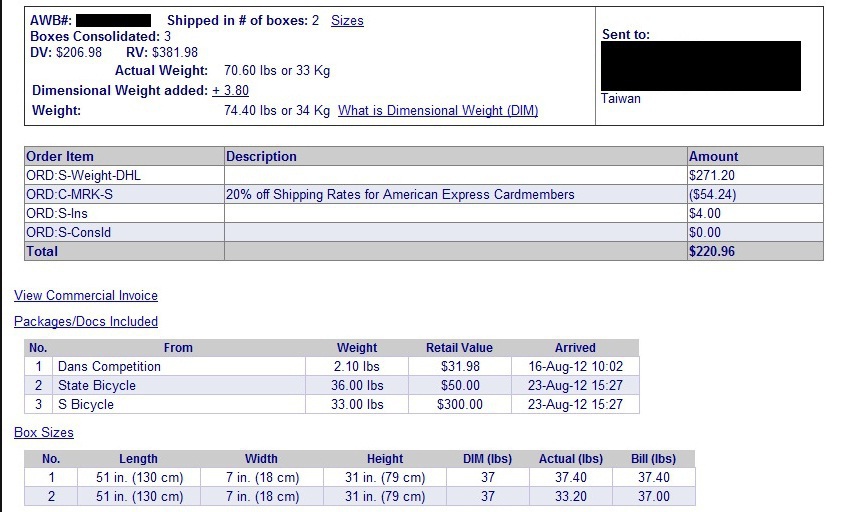Click the American Express 20% off description
The image size is (841, 512).
[x=400, y=195]
